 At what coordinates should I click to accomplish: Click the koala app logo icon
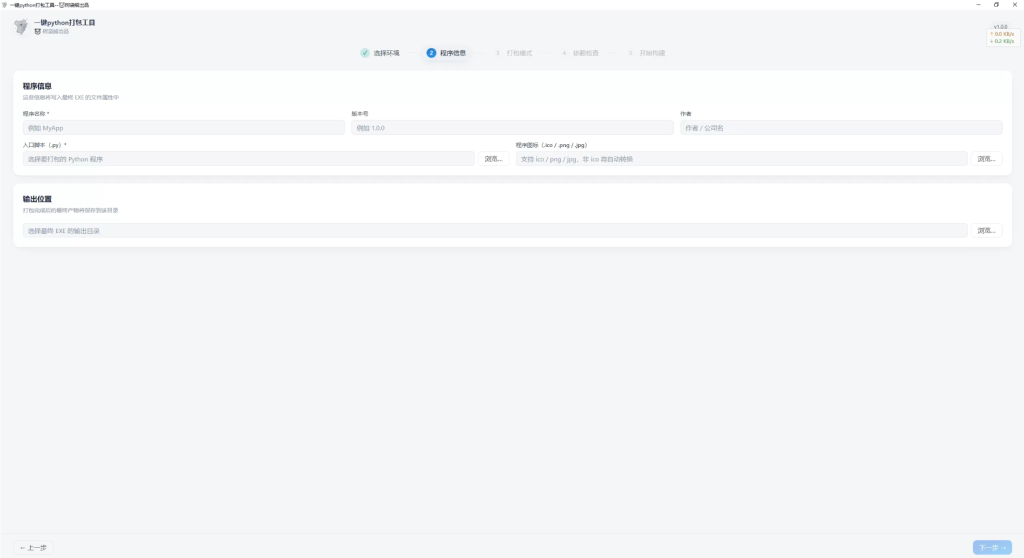(21, 27)
